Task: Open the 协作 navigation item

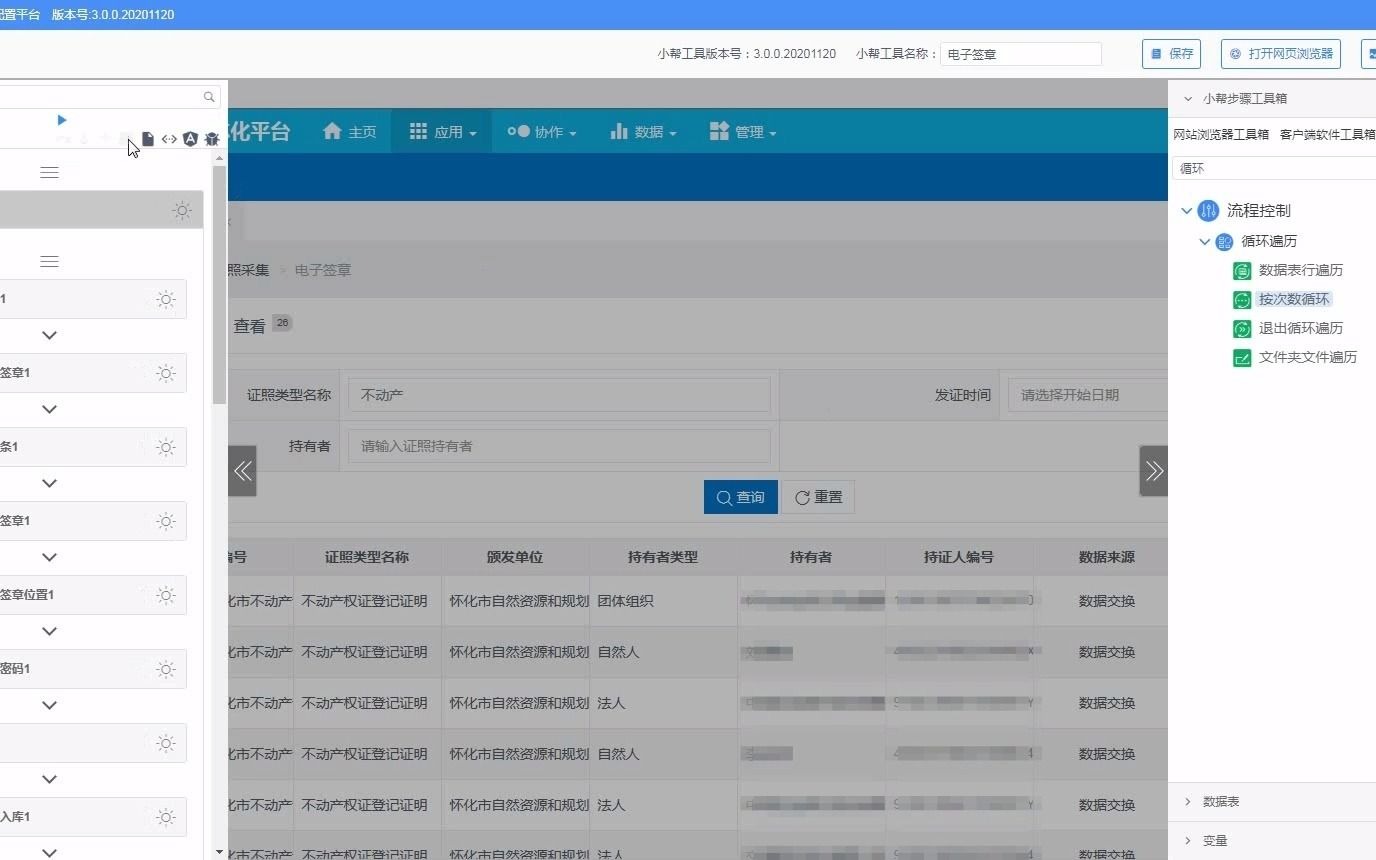Action: 542,132
